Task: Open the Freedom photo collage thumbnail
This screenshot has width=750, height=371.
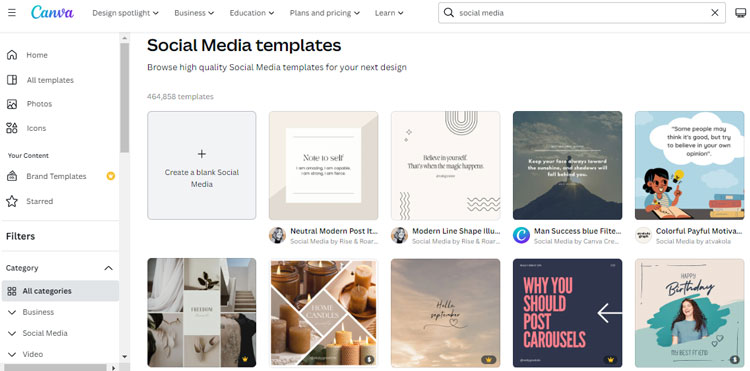Action: 202,313
